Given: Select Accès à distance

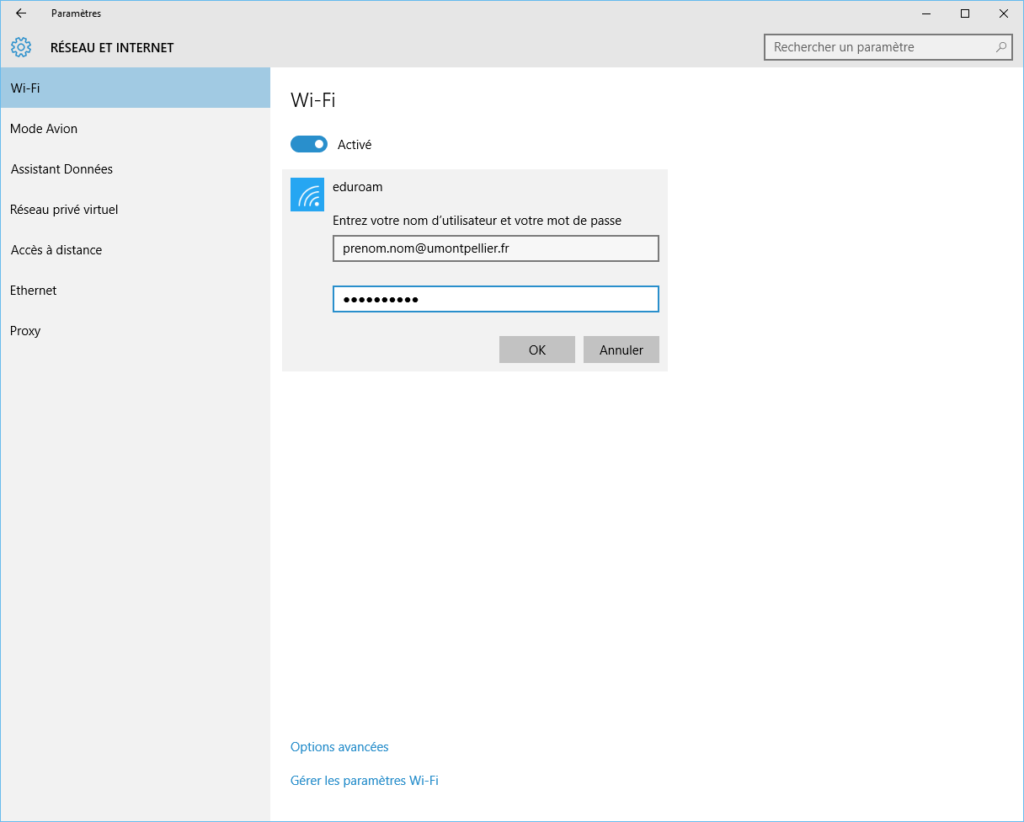Looking at the screenshot, I should coord(135,250).
